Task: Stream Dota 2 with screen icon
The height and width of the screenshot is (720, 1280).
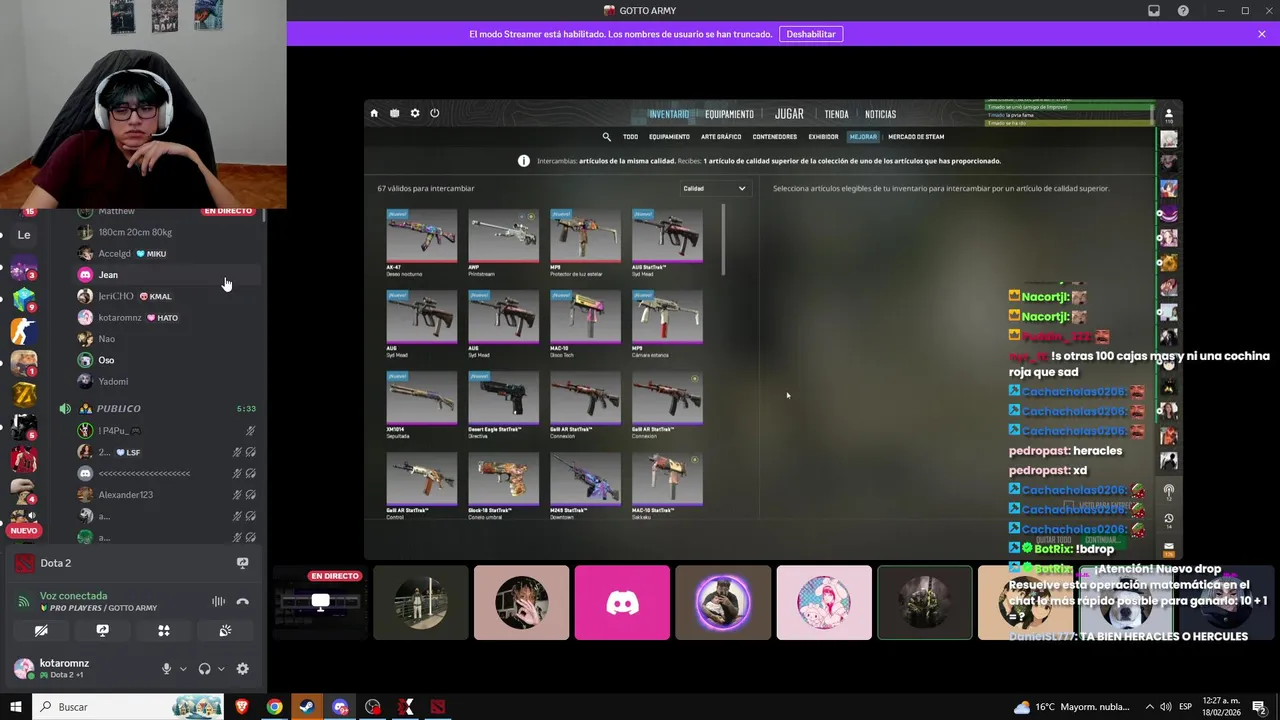Action: click(242, 563)
